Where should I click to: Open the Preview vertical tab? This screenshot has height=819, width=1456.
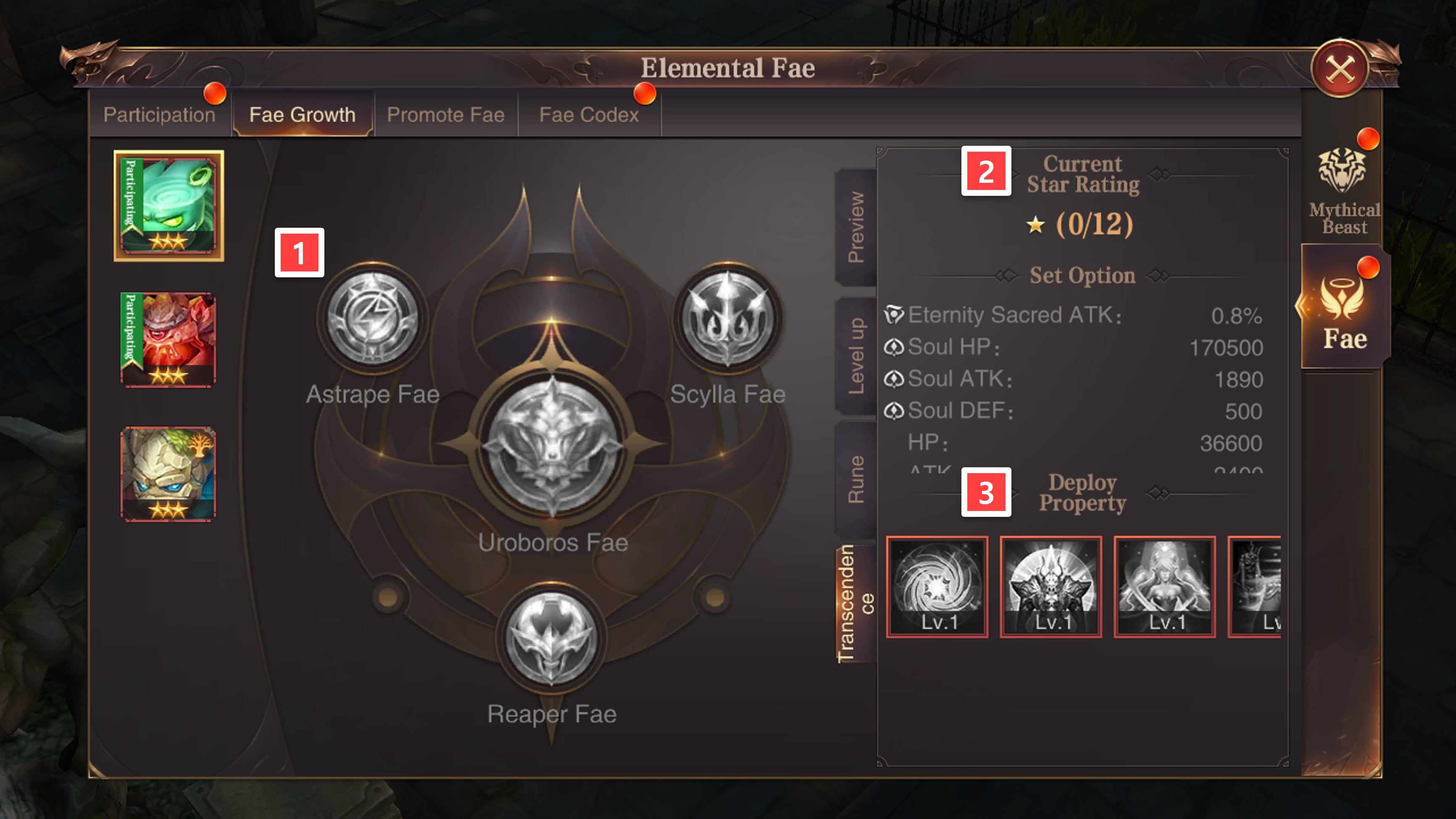click(x=856, y=226)
